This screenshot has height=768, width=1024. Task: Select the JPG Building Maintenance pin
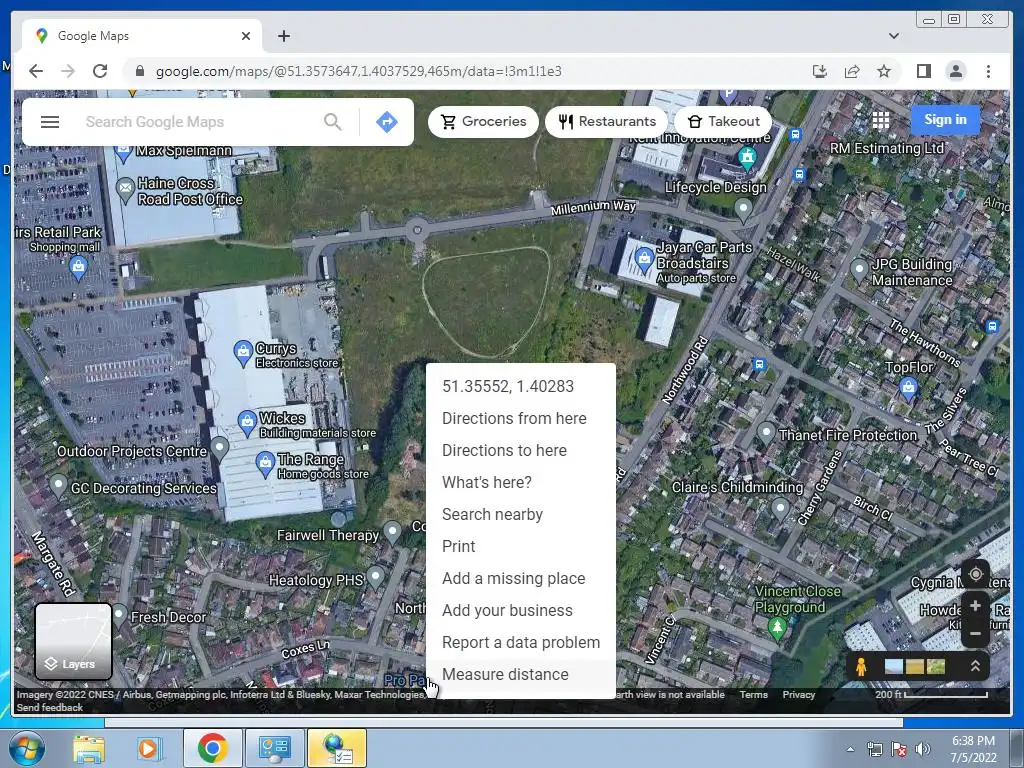pyautogui.click(x=859, y=269)
